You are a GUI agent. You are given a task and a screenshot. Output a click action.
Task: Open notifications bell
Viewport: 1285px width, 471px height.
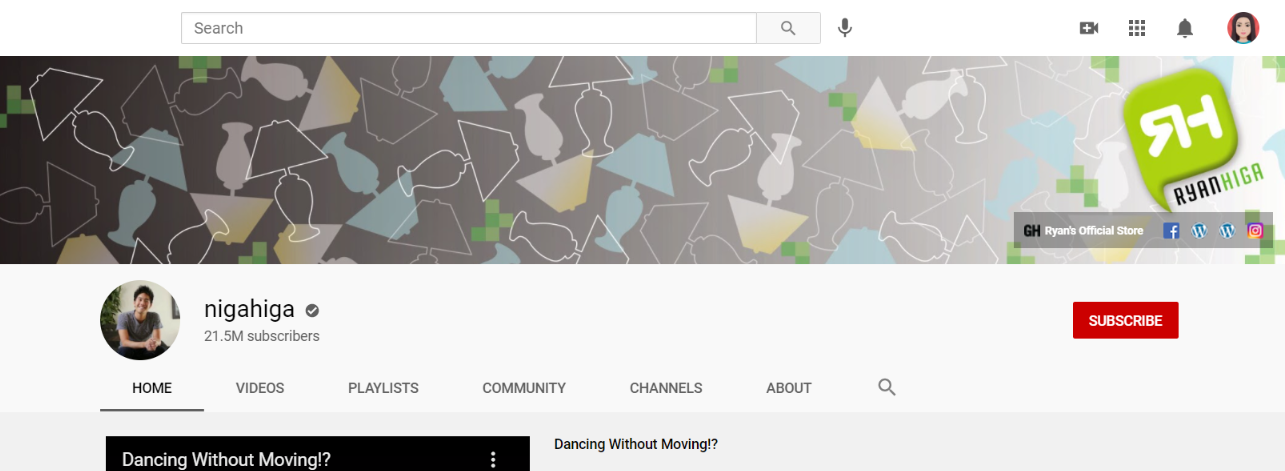[1185, 28]
